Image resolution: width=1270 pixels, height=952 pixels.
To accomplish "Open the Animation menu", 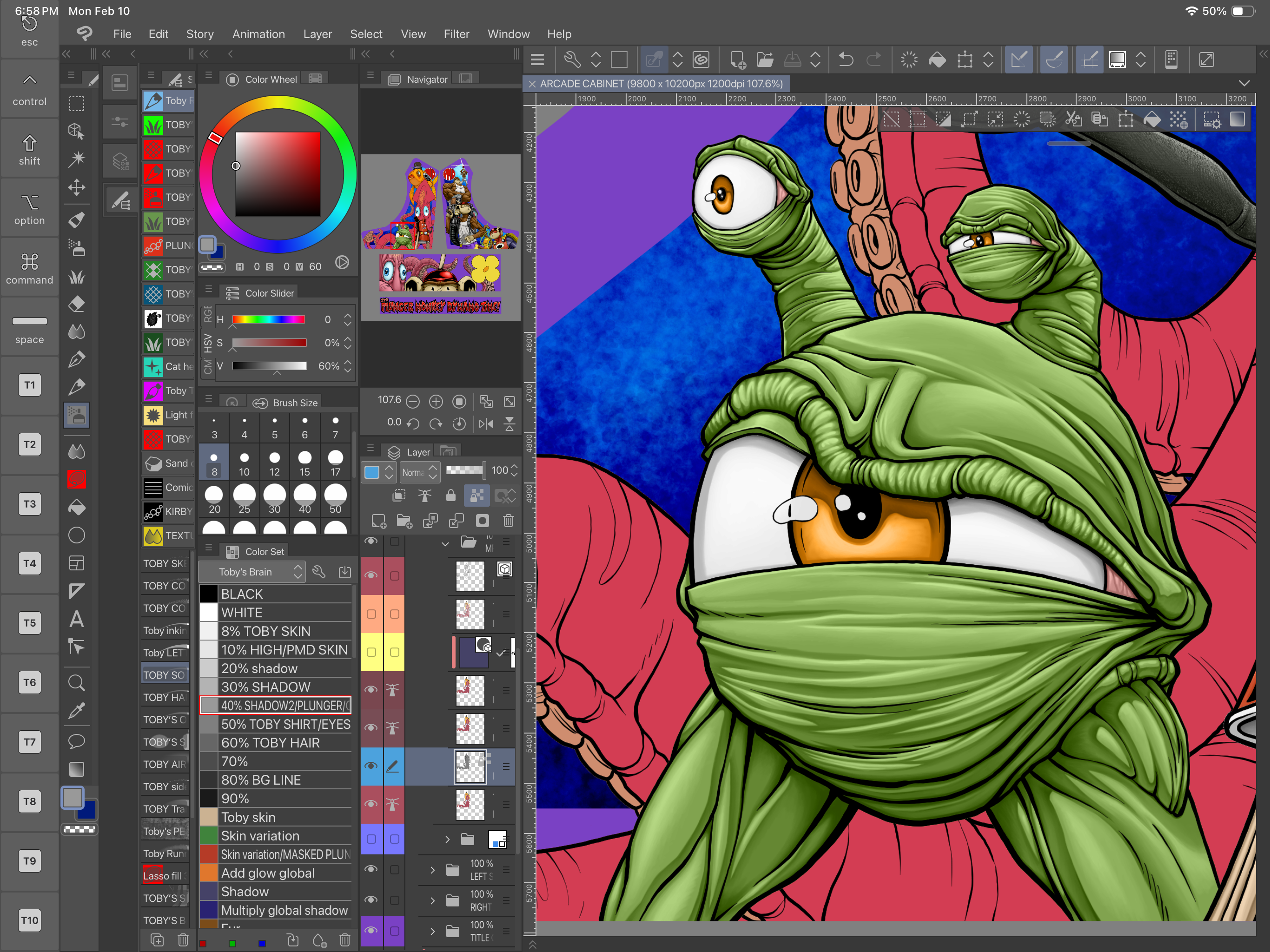I will pyautogui.click(x=258, y=34).
